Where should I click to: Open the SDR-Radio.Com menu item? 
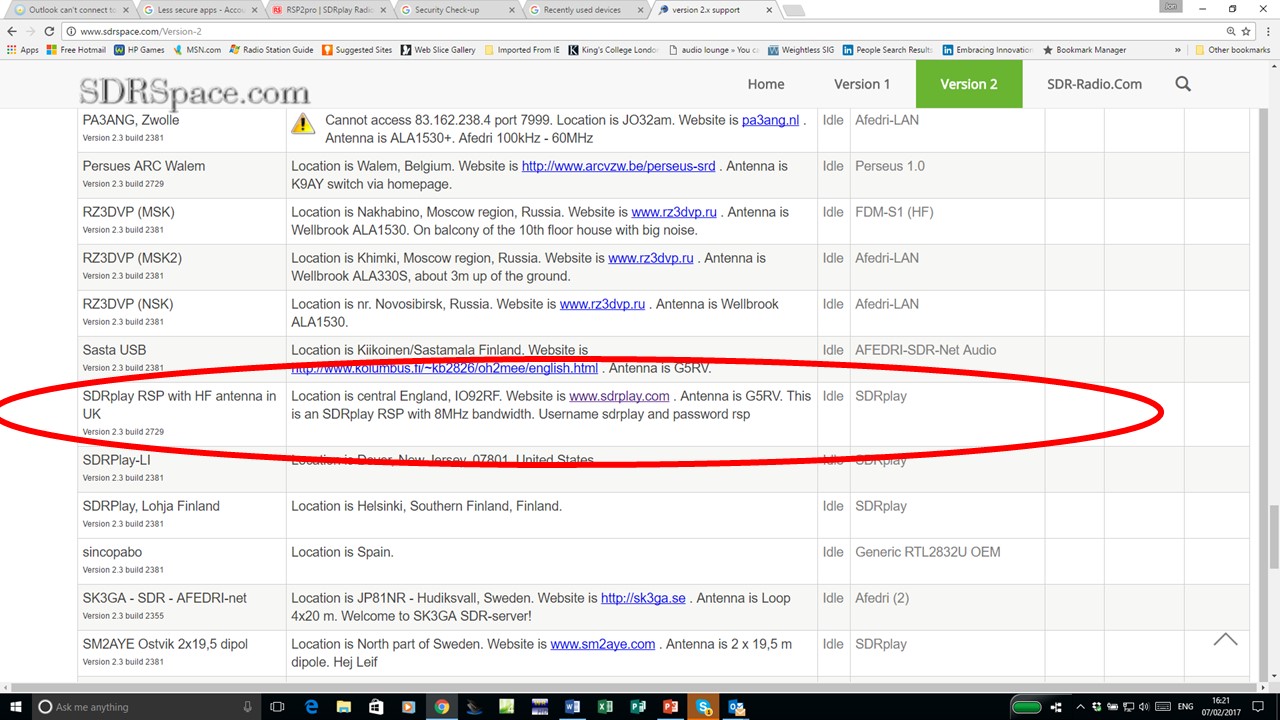[1094, 84]
